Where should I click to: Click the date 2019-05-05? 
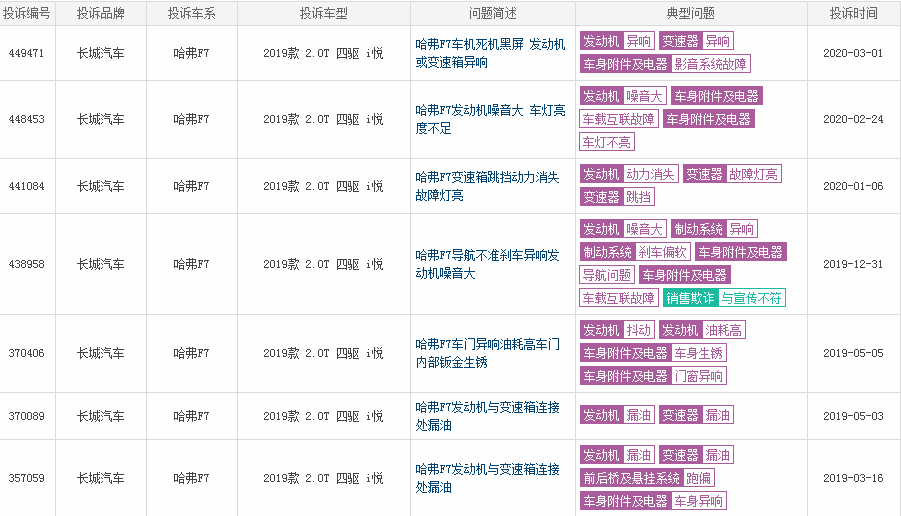[x=853, y=353]
